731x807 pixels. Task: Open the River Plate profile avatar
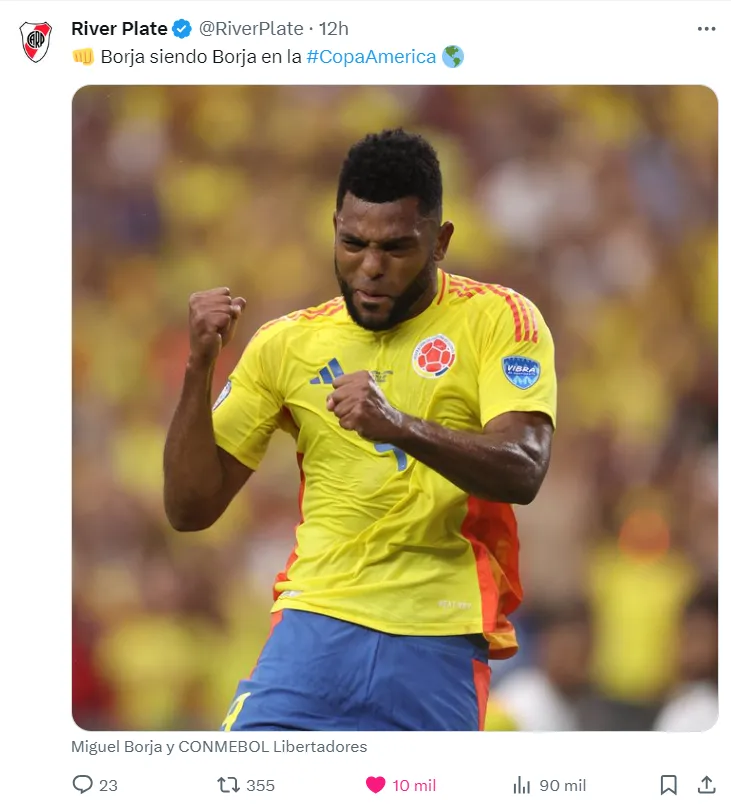36,42
